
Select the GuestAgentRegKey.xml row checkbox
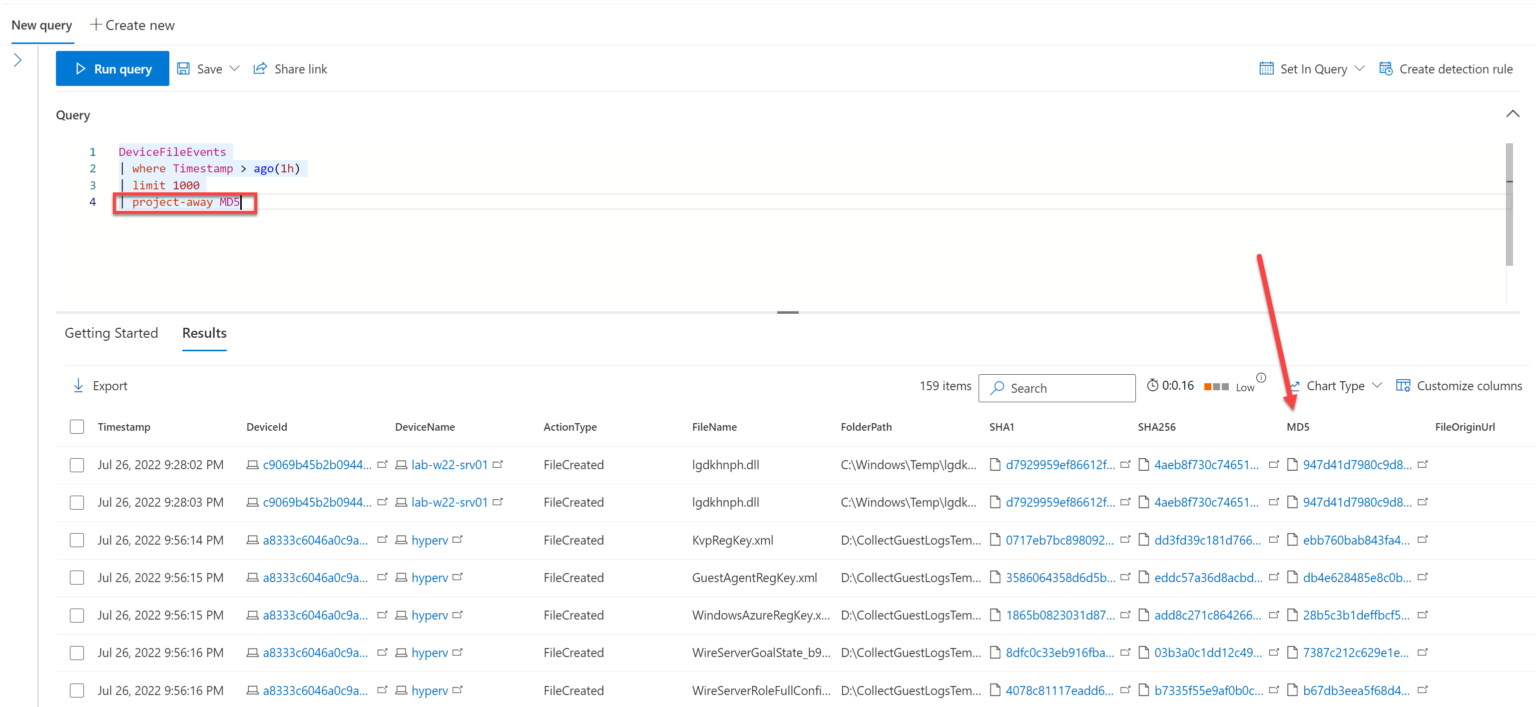[77, 578]
